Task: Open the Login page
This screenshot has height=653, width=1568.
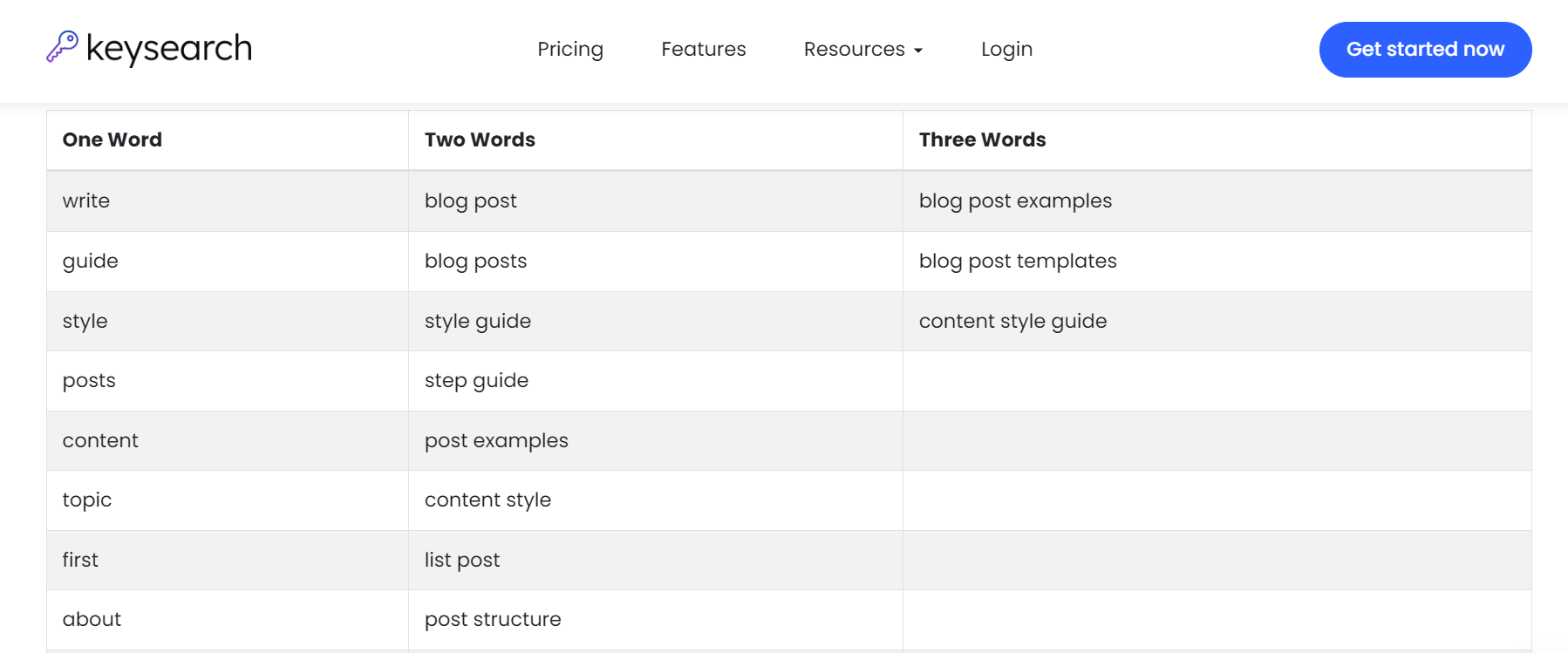Action: (1006, 50)
